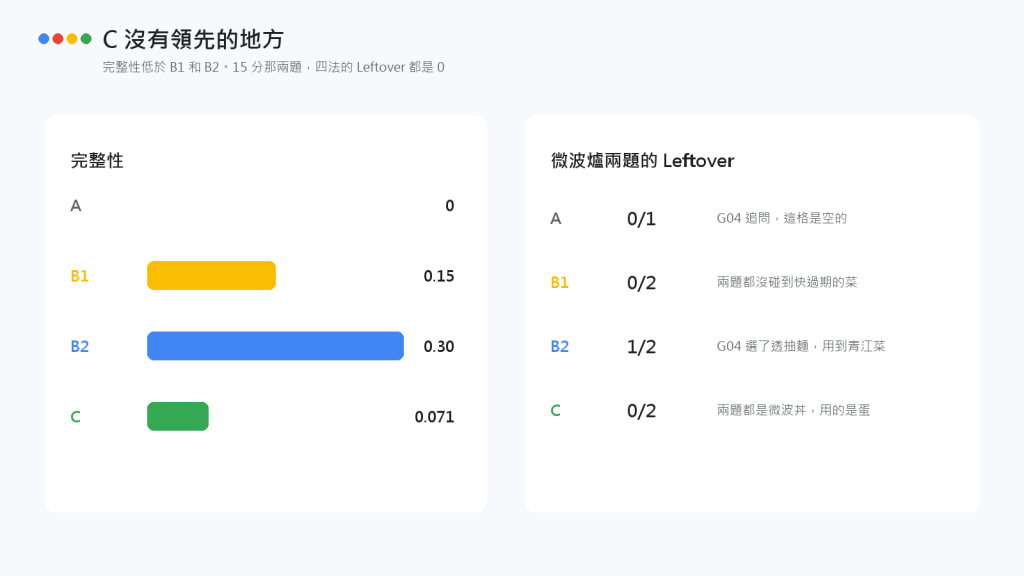Click the 1/2 score for B2
1024x576 pixels.
tap(641, 347)
